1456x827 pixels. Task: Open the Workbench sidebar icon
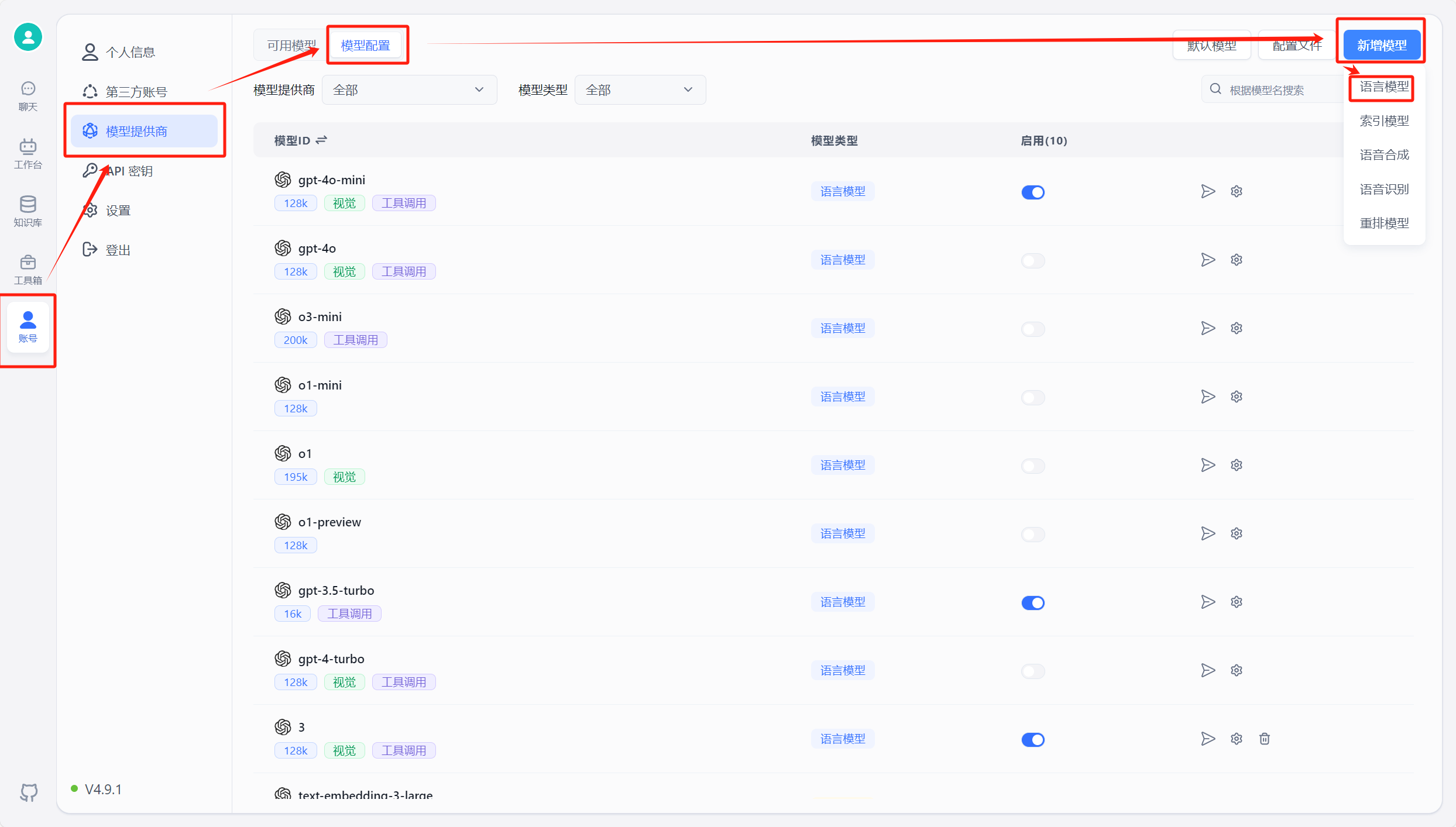[28, 153]
